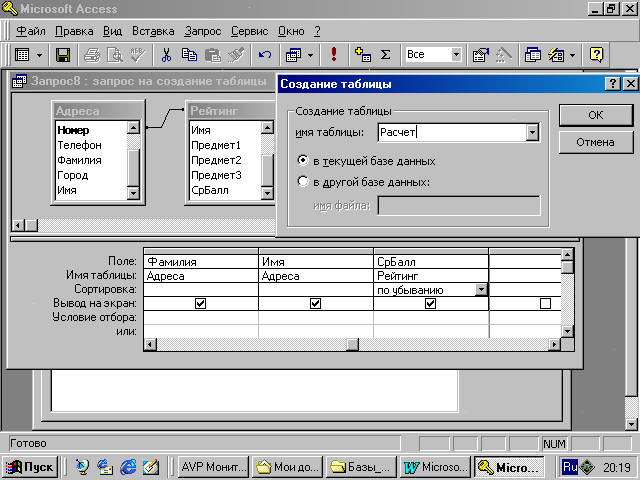Switch to Мои до... taskbar button
Image resolution: width=640 pixels, height=480 pixels.
(x=287, y=467)
